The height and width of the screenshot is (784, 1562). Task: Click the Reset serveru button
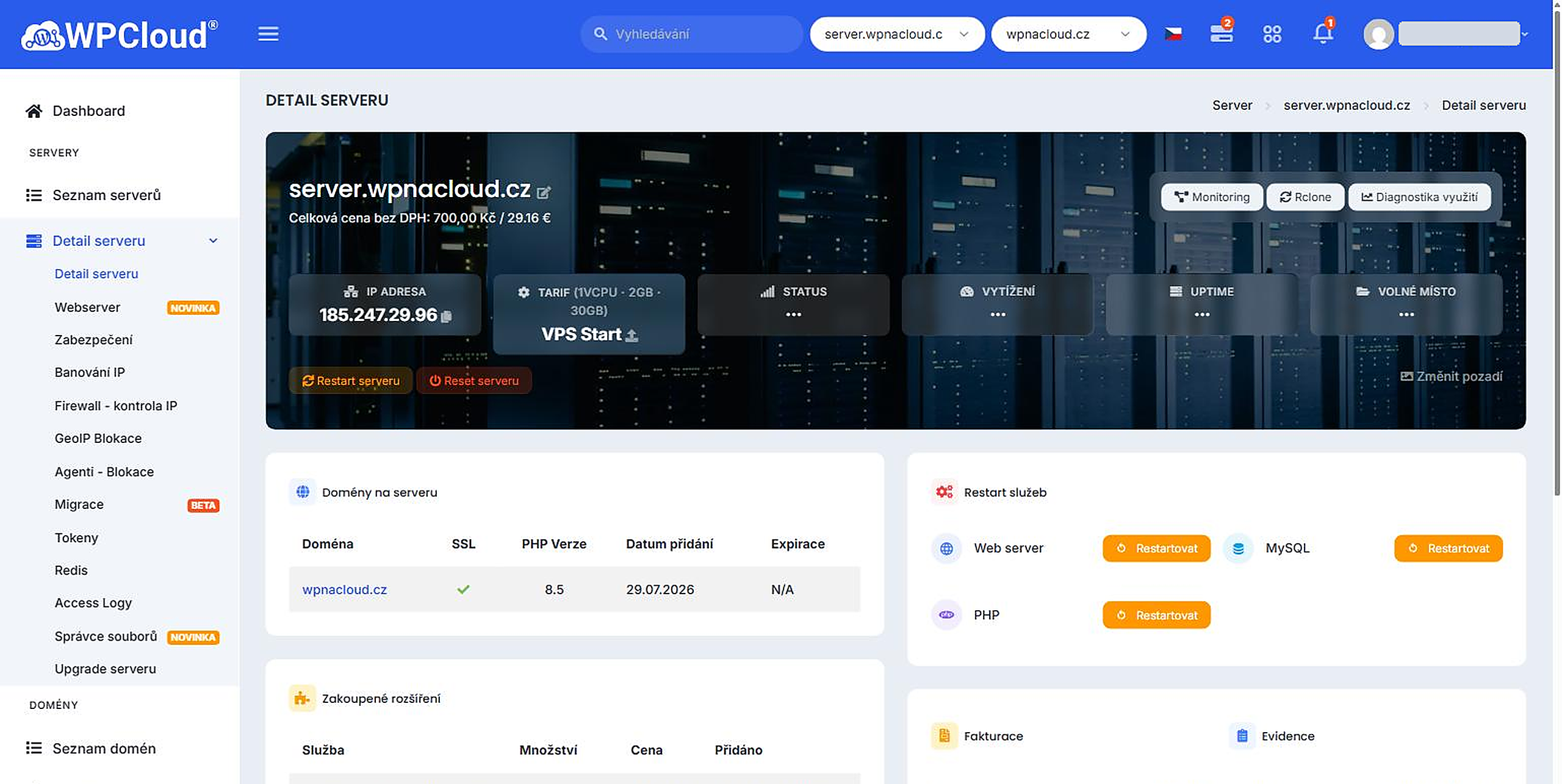coord(474,381)
